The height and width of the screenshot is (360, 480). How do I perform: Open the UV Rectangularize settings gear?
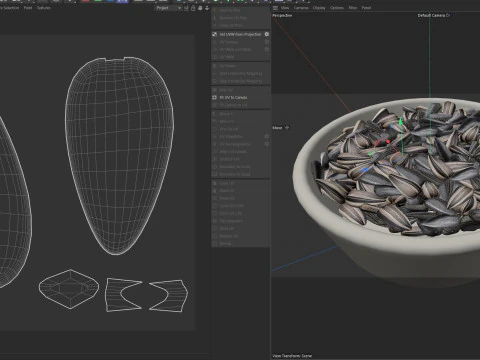(x=267, y=144)
